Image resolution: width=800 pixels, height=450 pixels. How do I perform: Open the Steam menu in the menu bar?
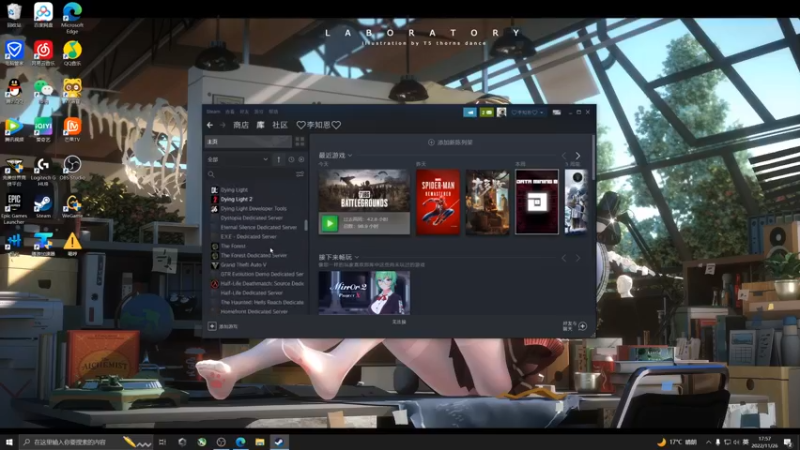213,112
